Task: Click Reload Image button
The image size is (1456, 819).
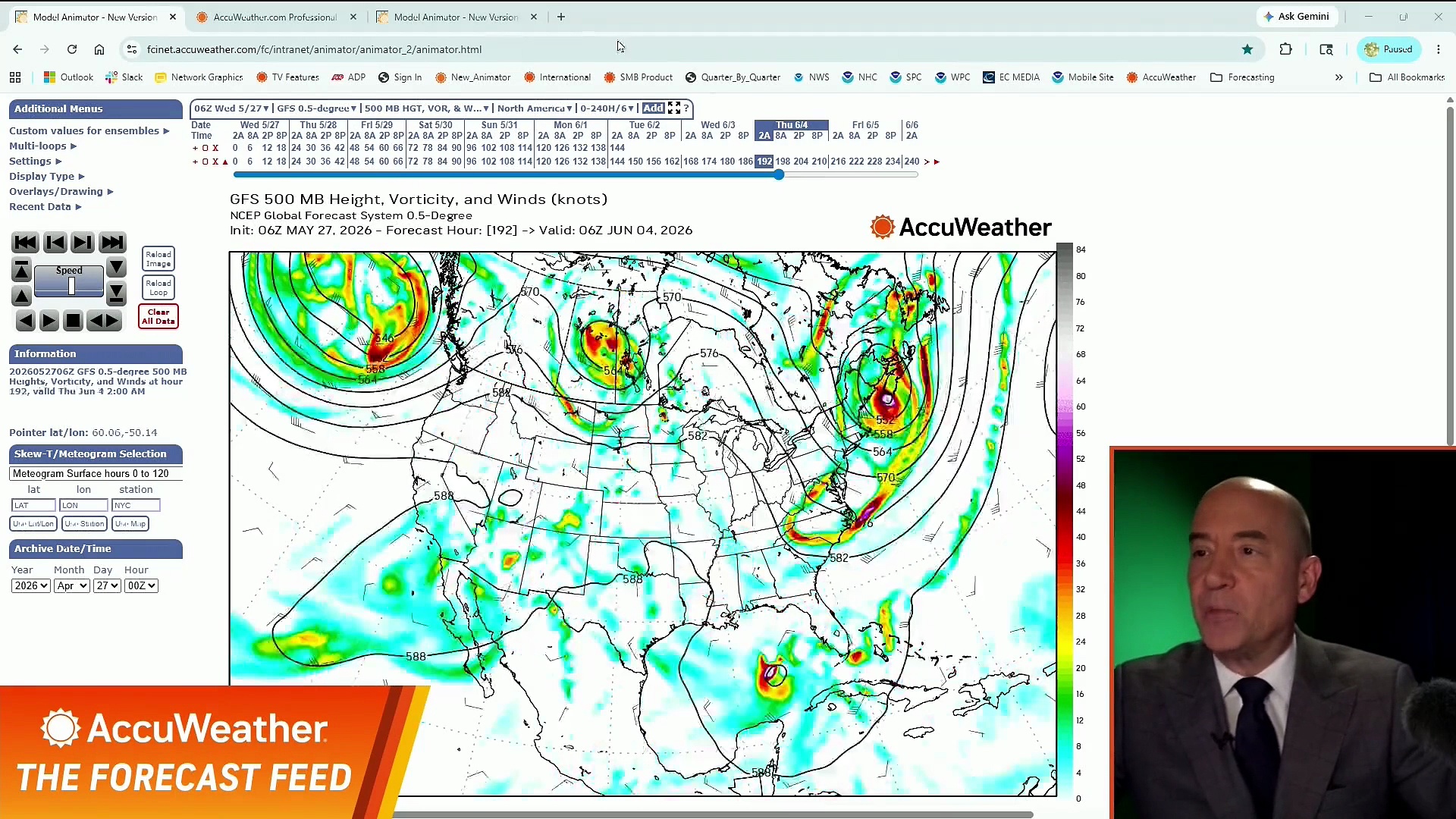Action: pyautogui.click(x=158, y=259)
